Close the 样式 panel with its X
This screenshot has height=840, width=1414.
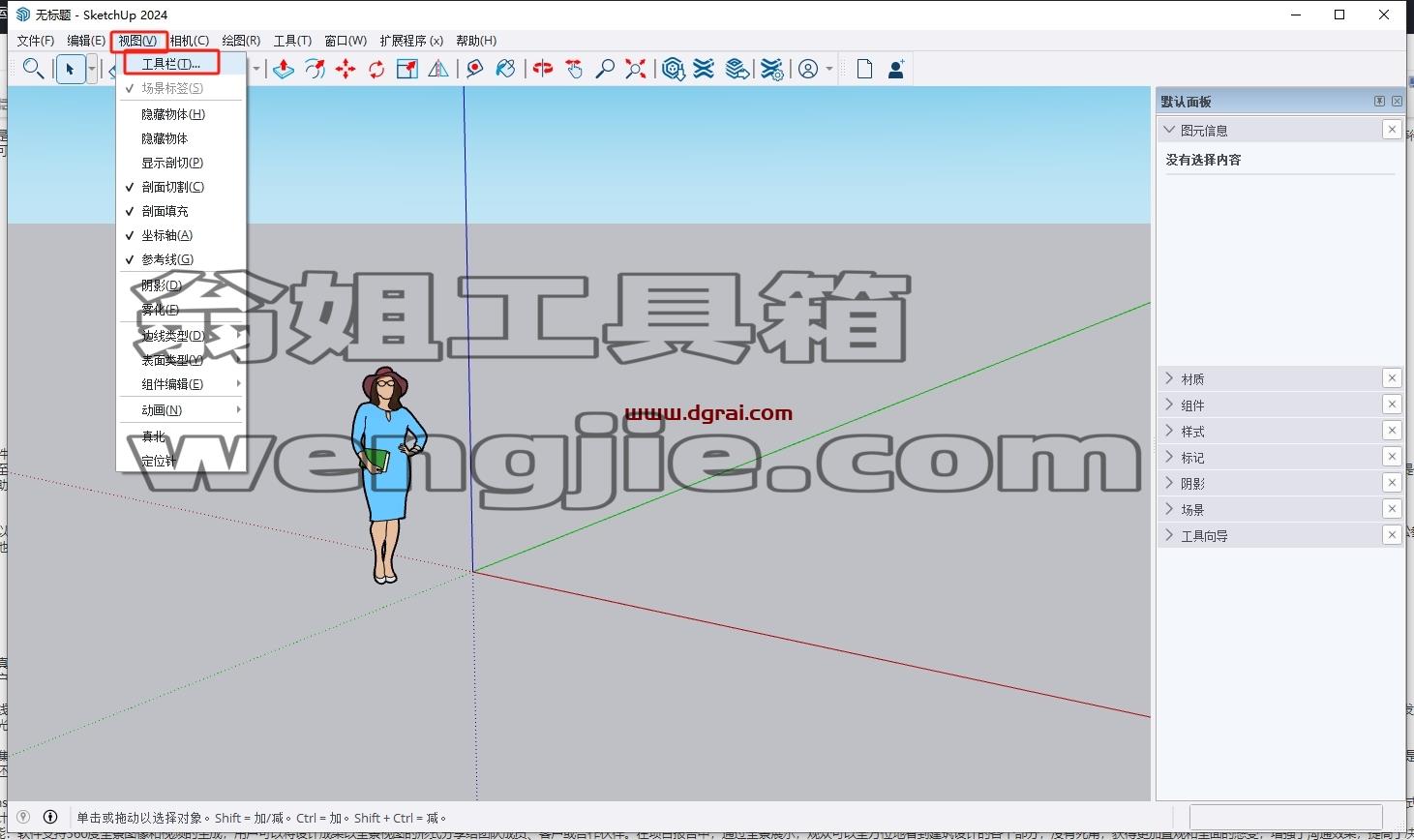(x=1392, y=431)
